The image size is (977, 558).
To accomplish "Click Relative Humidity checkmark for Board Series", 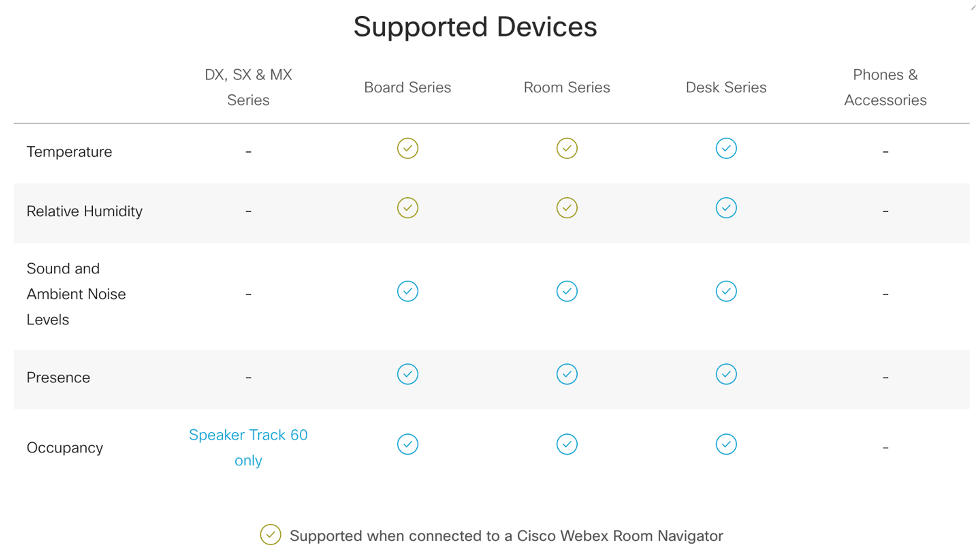I will click(407, 208).
